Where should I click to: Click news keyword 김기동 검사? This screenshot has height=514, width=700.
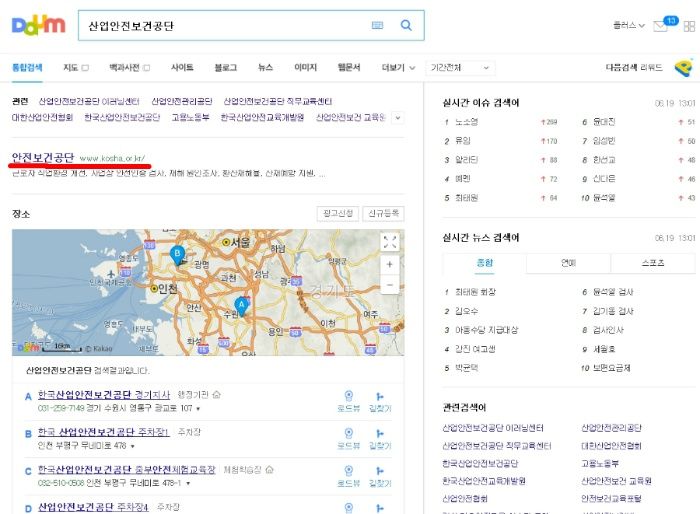click(x=613, y=311)
